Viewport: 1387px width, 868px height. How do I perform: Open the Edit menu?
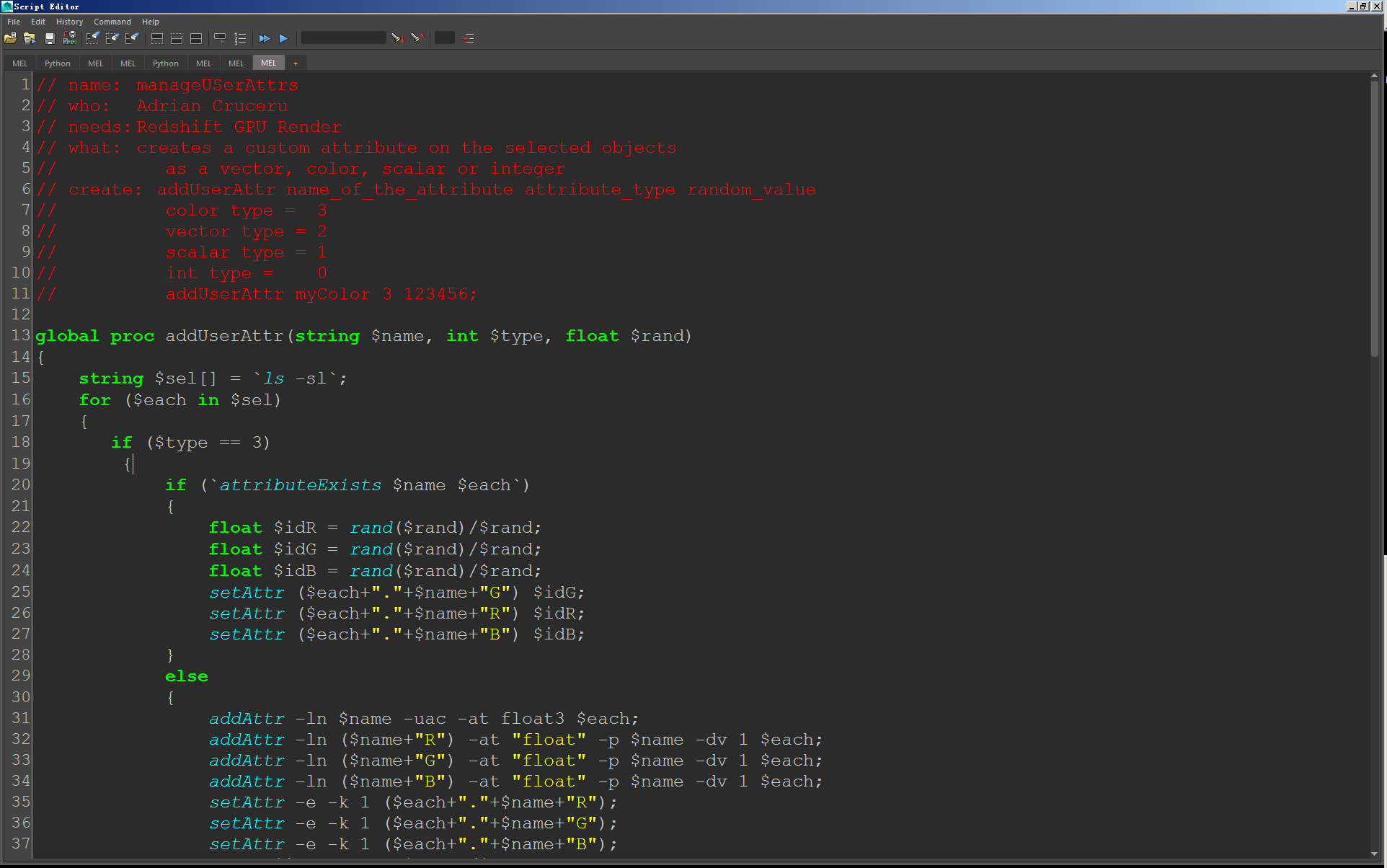[x=38, y=22]
